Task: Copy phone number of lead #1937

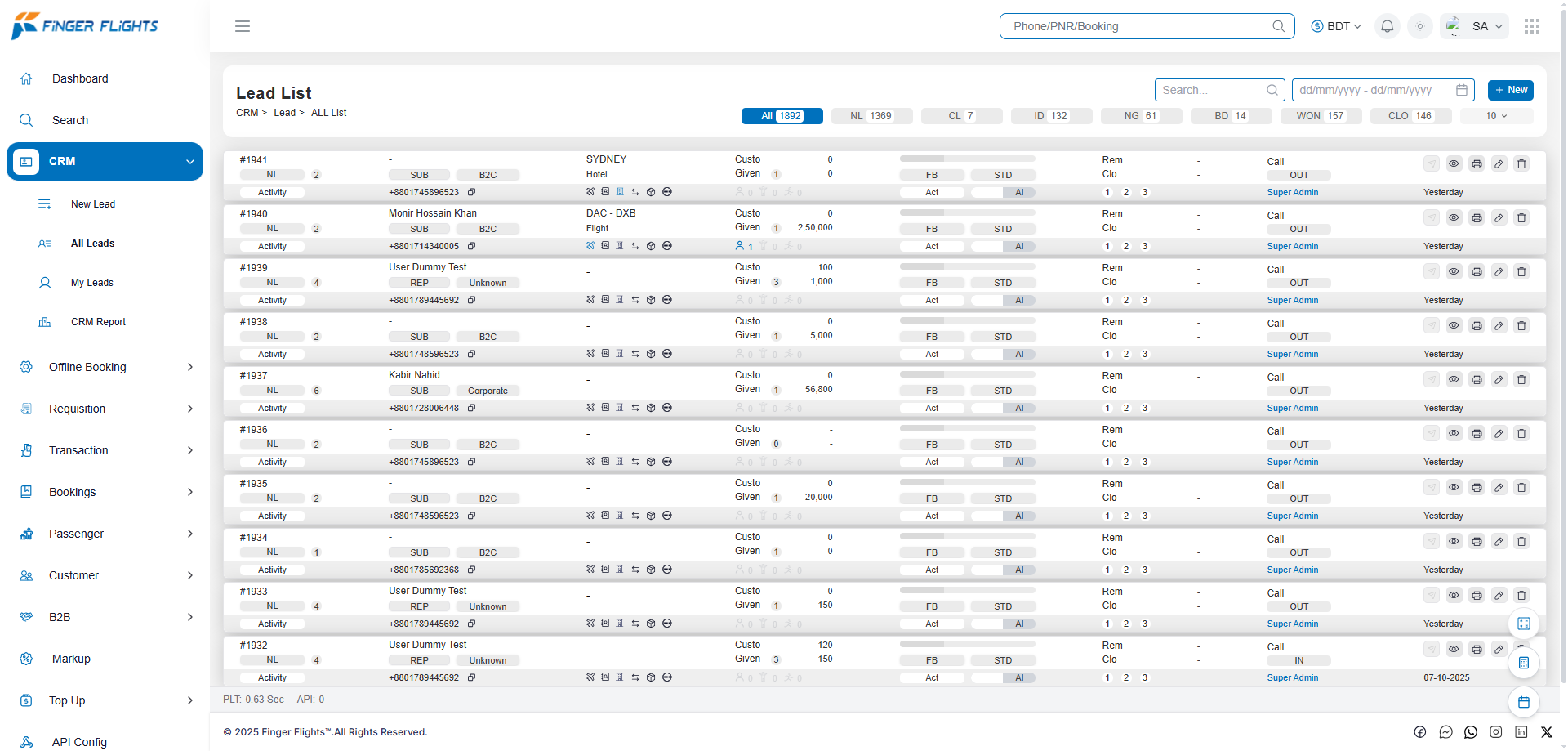Action: pyautogui.click(x=472, y=408)
